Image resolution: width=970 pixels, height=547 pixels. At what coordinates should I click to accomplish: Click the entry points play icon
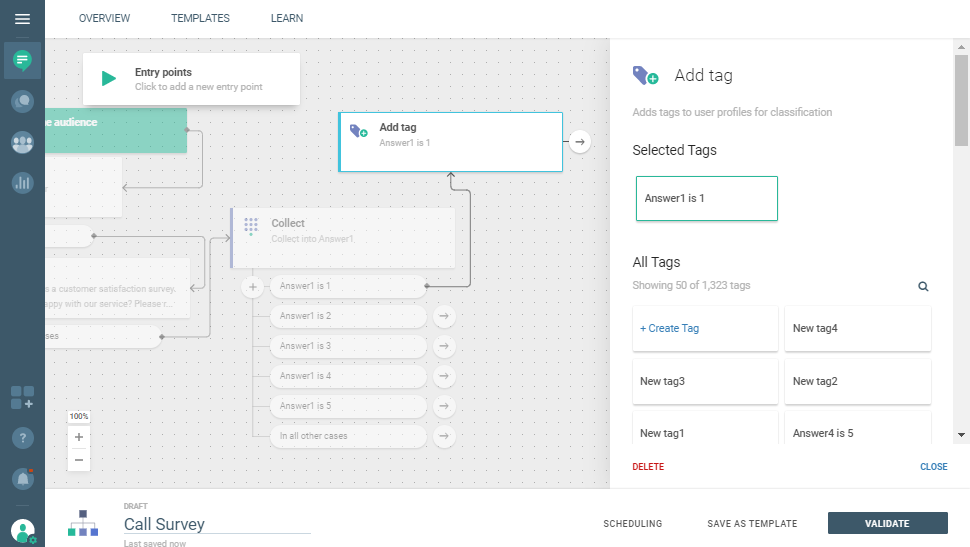(109, 79)
